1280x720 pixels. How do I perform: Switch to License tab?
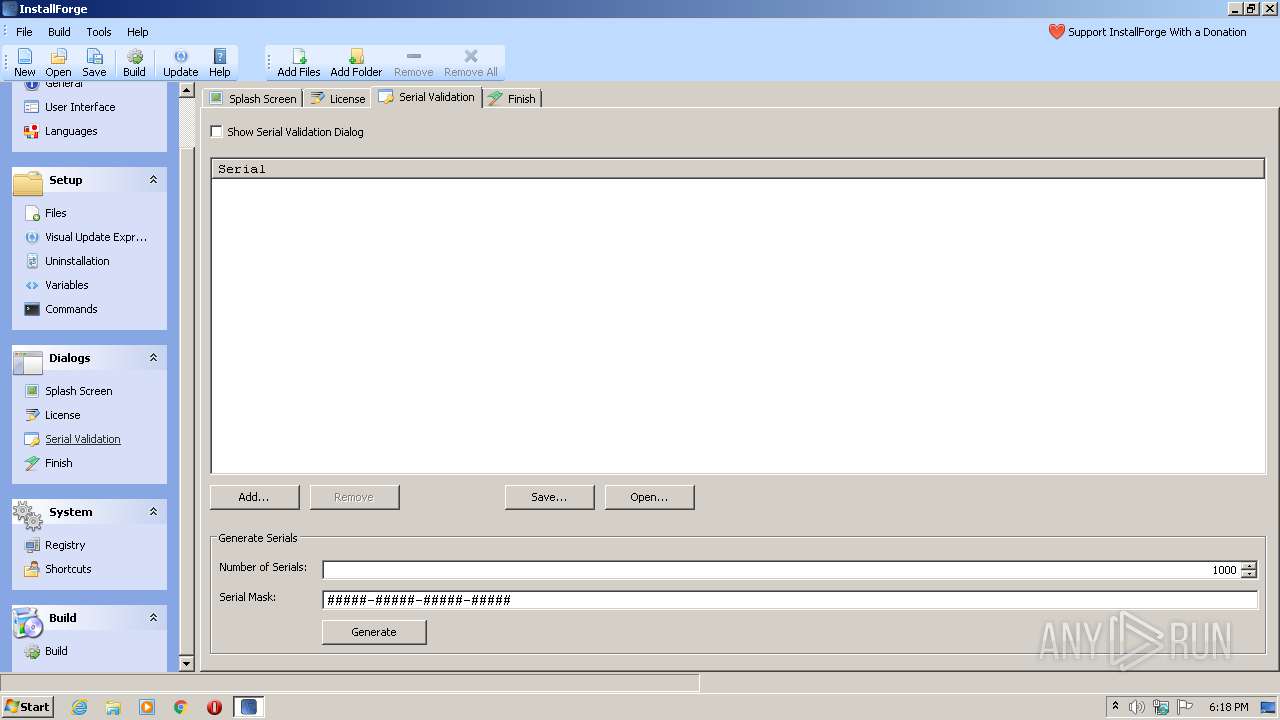(337, 99)
